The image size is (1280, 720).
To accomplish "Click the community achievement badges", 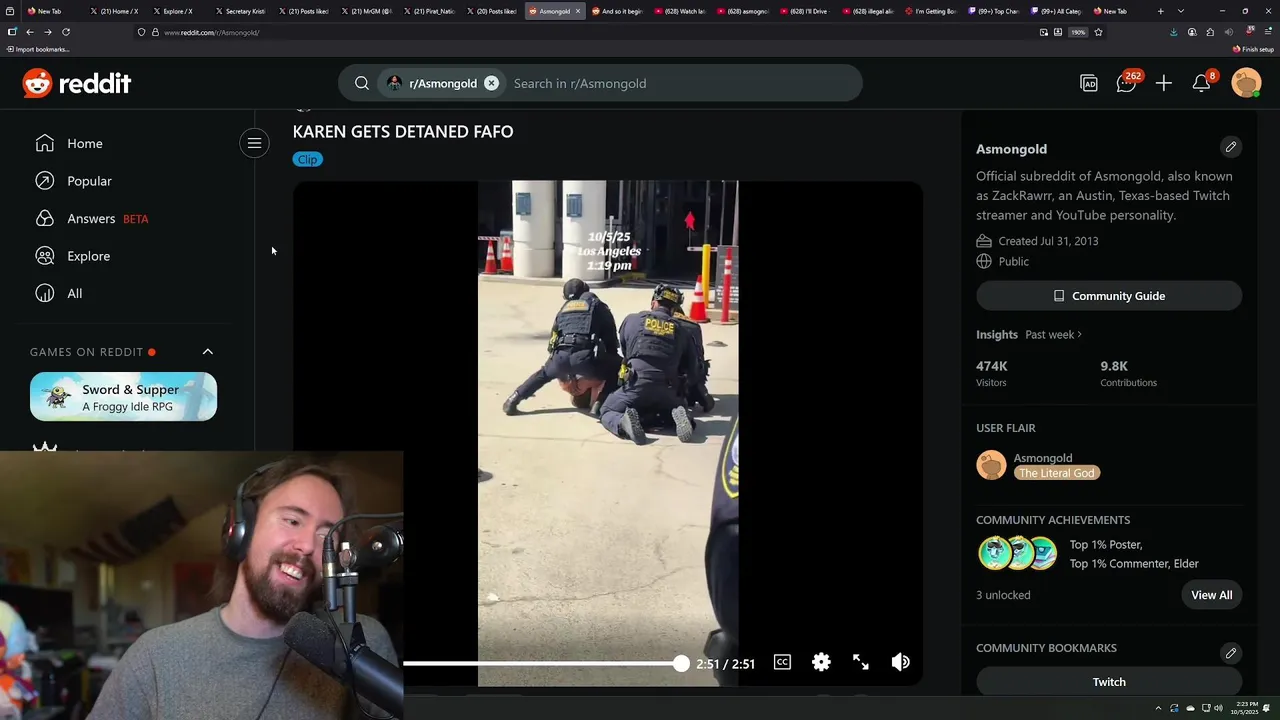I will pos(1017,553).
